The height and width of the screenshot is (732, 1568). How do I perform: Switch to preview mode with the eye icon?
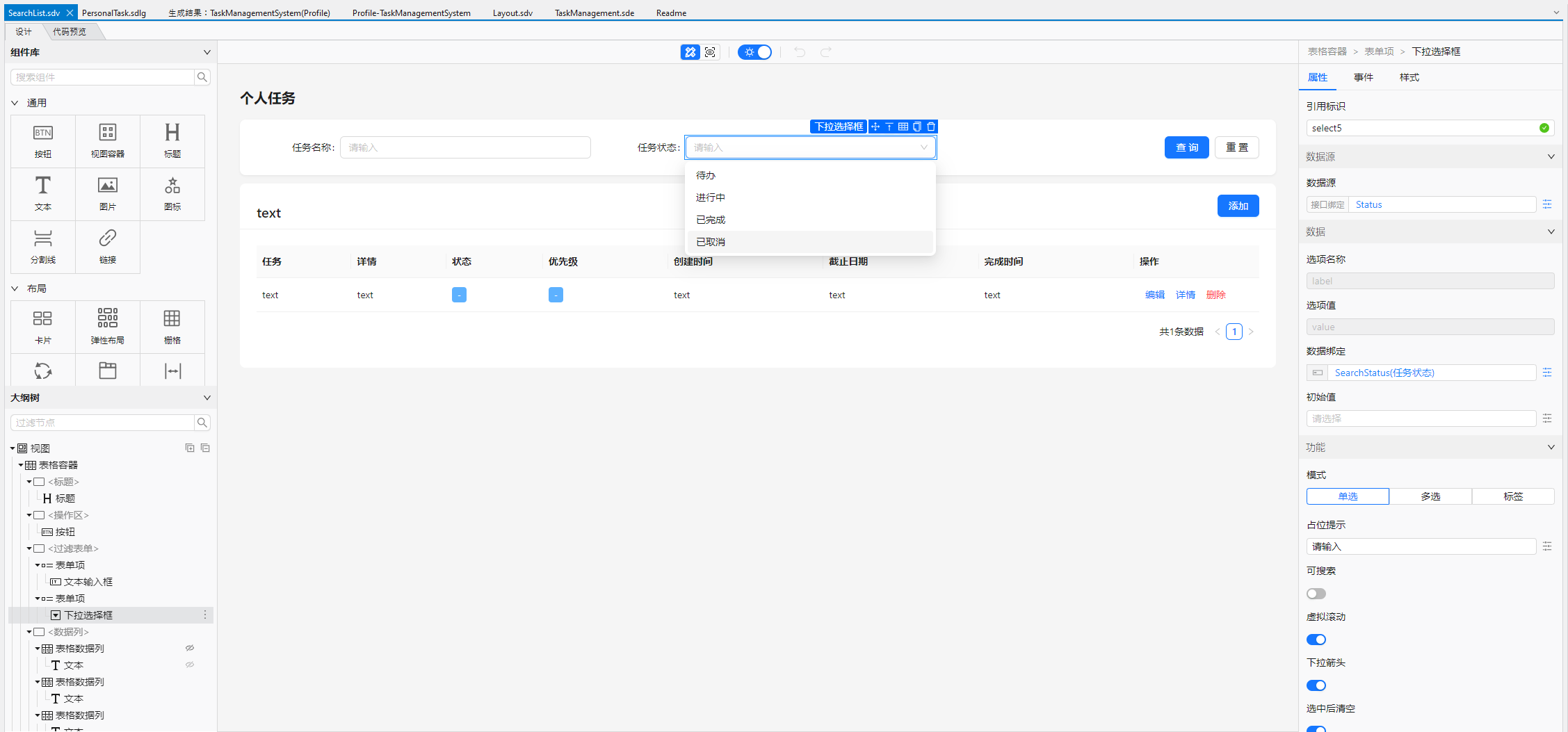[710, 51]
